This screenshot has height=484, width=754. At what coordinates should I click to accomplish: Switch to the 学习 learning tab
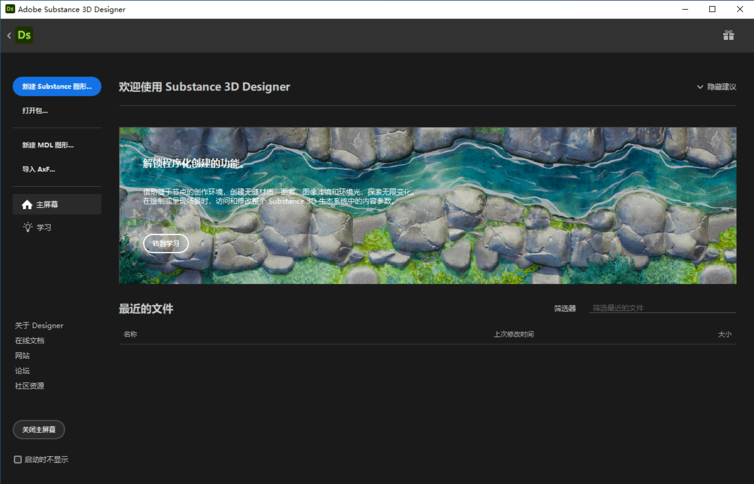57,227
